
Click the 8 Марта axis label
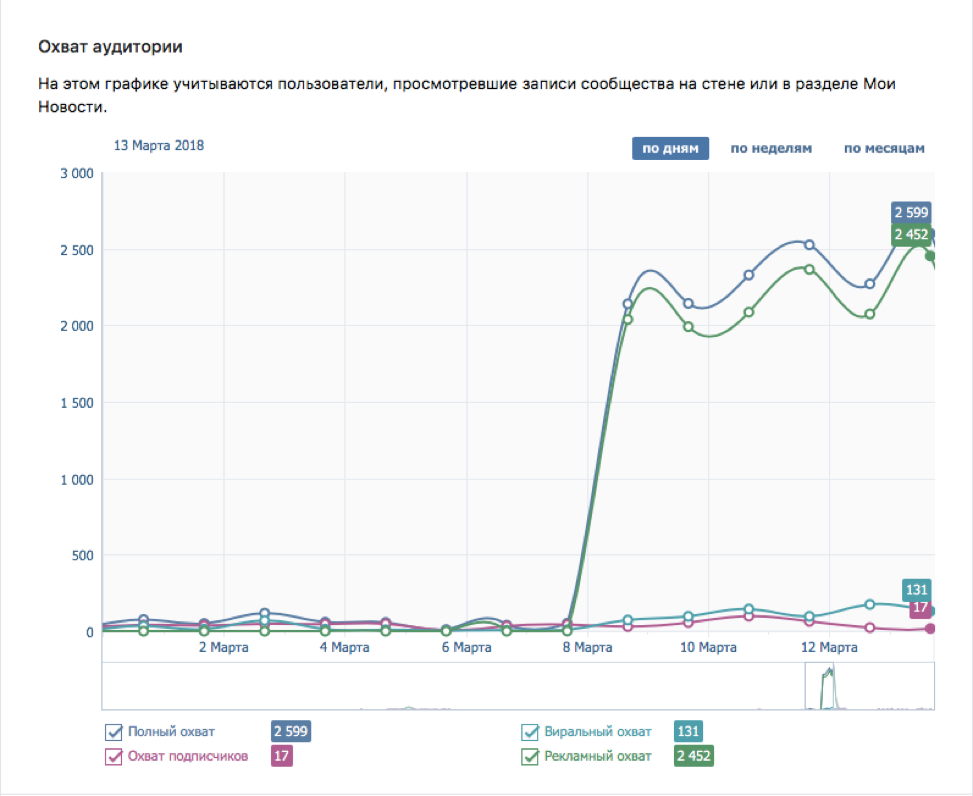587,647
